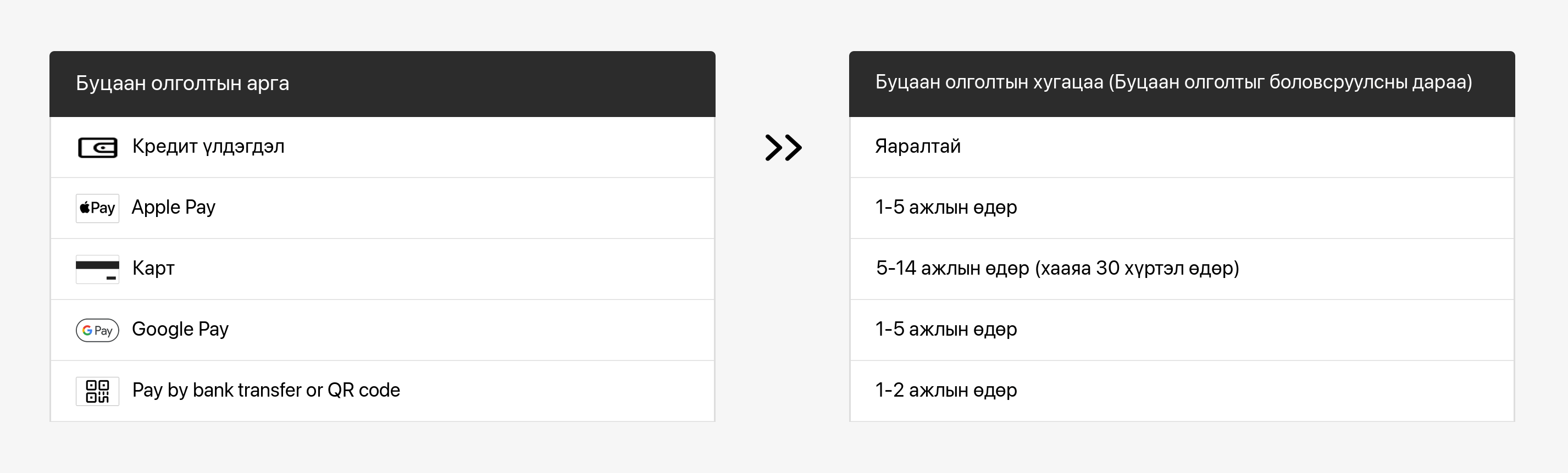Click the Яаралтай refund time cell
This screenshot has width=1568, height=473.
click(918, 147)
